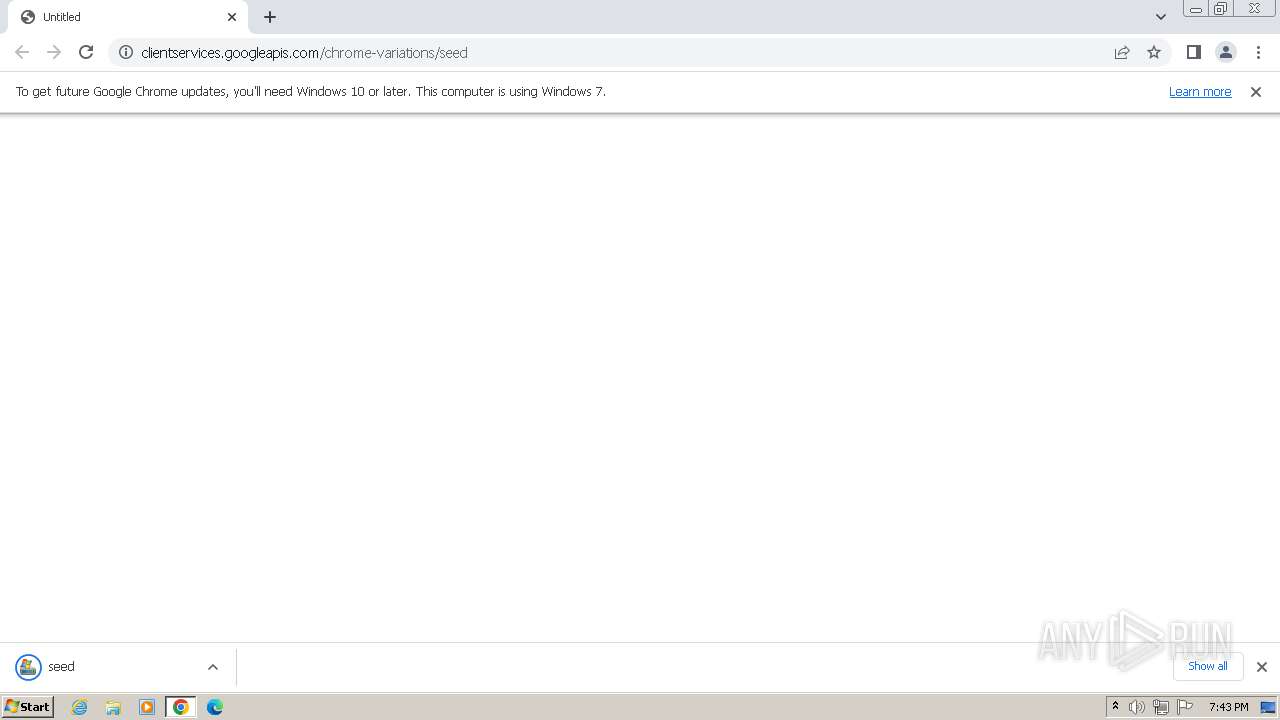This screenshot has width=1280, height=720.
Task: Expand the tab search dropdown
Action: (1161, 17)
